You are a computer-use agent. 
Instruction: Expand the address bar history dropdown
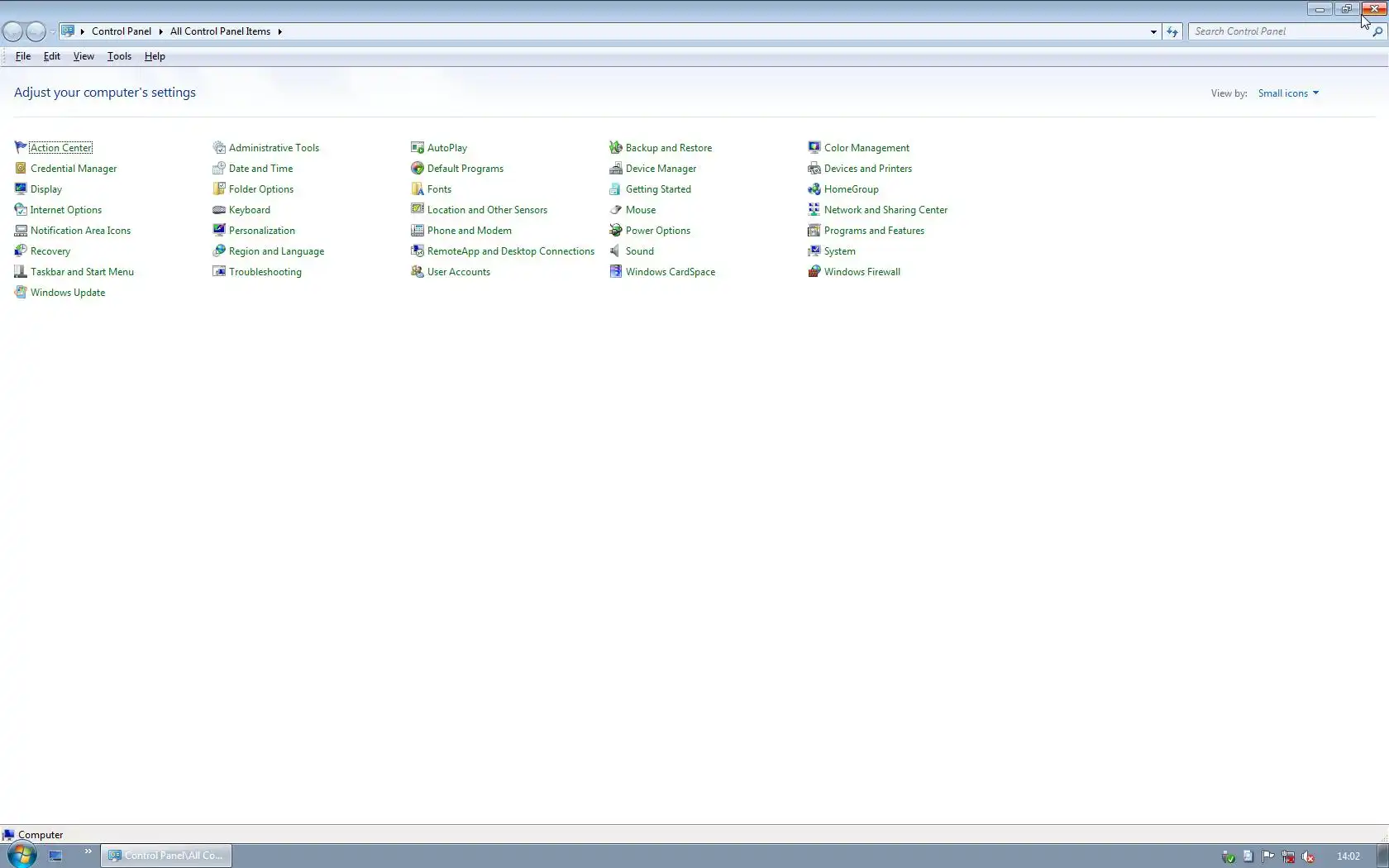(1153, 31)
